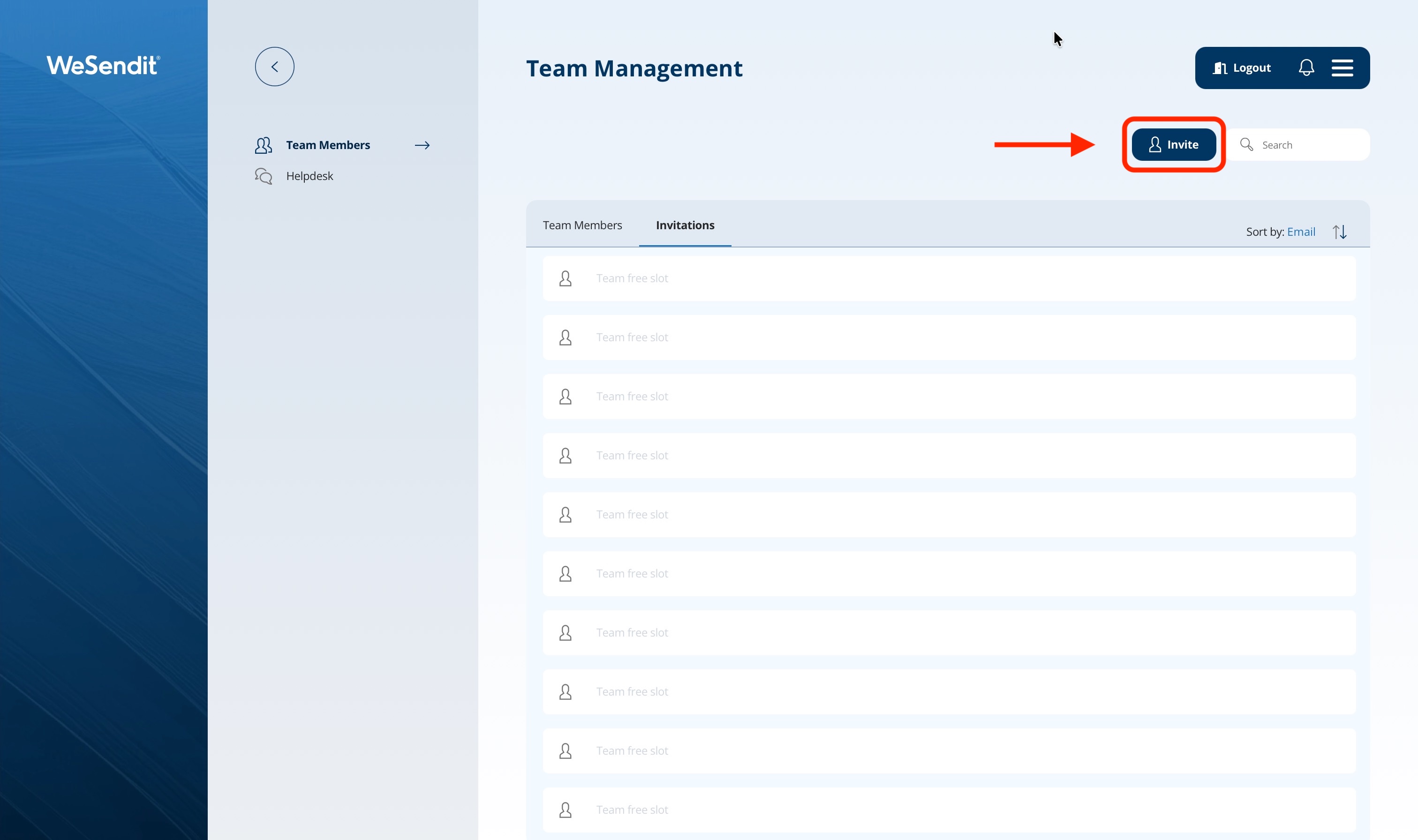
Task: Open the hamburger menu
Action: tap(1342, 68)
